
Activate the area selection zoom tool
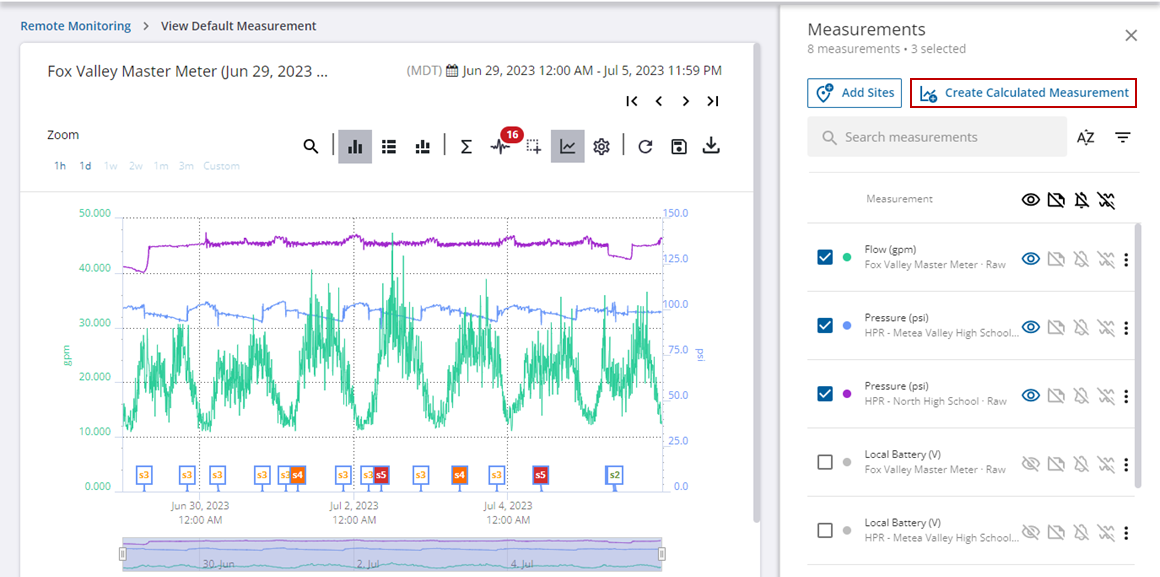click(x=535, y=147)
